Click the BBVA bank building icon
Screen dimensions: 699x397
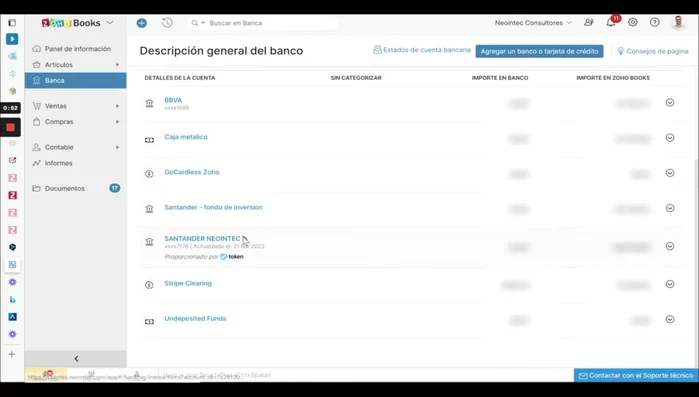coord(149,103)
